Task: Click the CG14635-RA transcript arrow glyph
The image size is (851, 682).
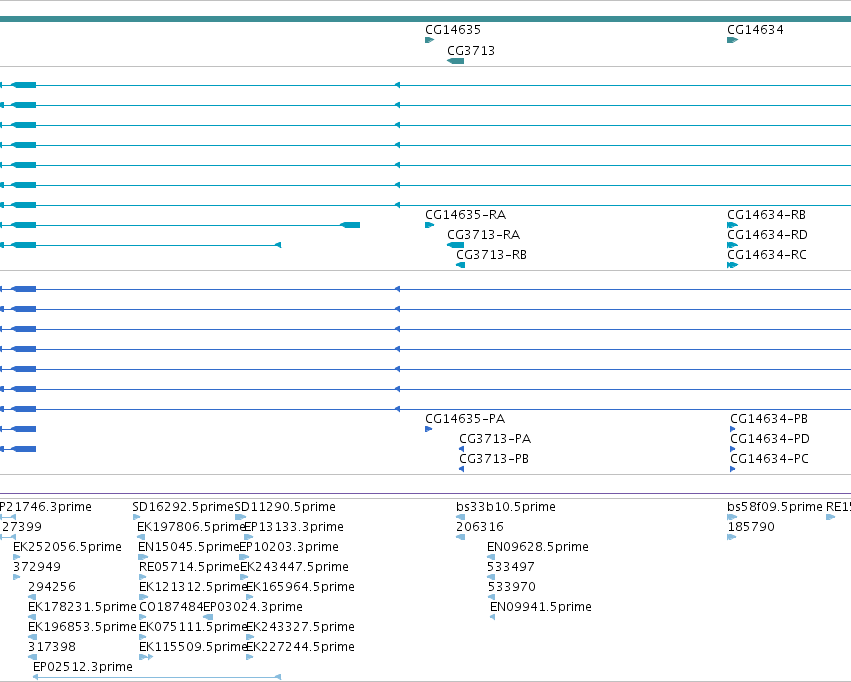Action: (429, 225)
